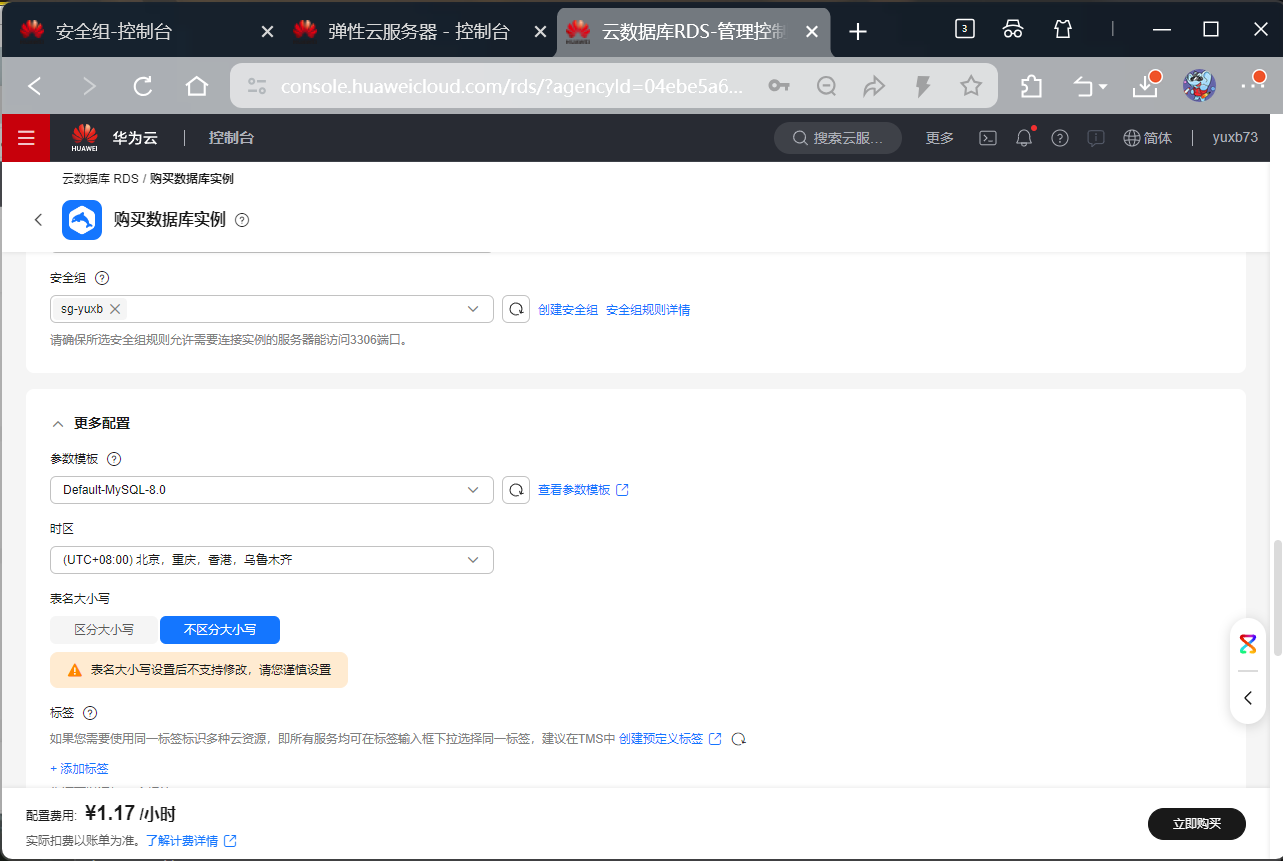Close the 安全组-控制台 tab
1283x861 pixels.
coord(267,32)
